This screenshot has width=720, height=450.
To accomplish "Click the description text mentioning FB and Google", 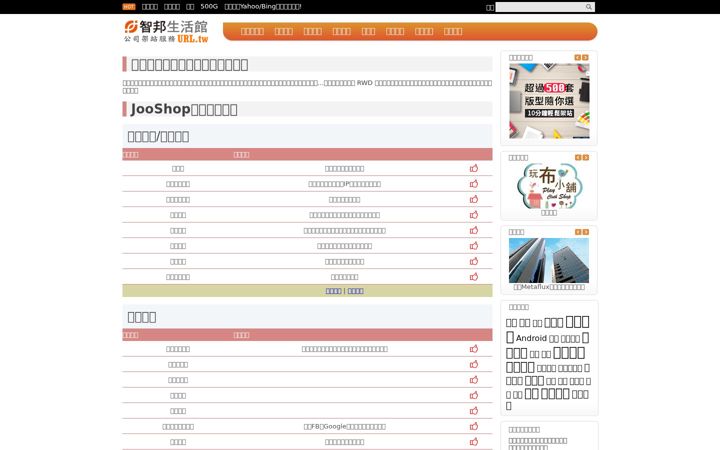I will [344, 427].
